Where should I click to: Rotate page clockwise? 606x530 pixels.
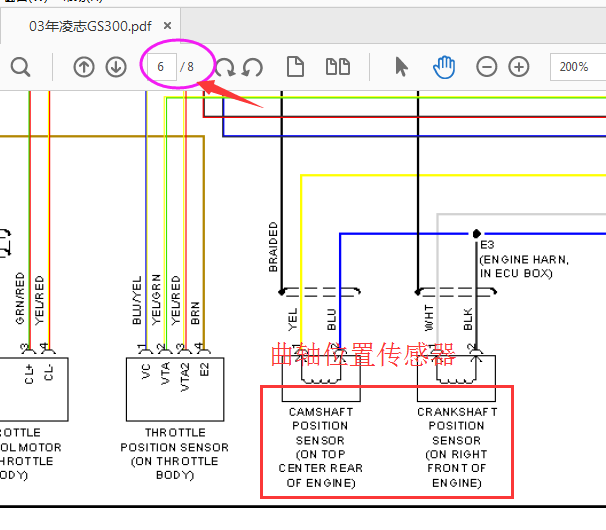(x=225, y=67)
